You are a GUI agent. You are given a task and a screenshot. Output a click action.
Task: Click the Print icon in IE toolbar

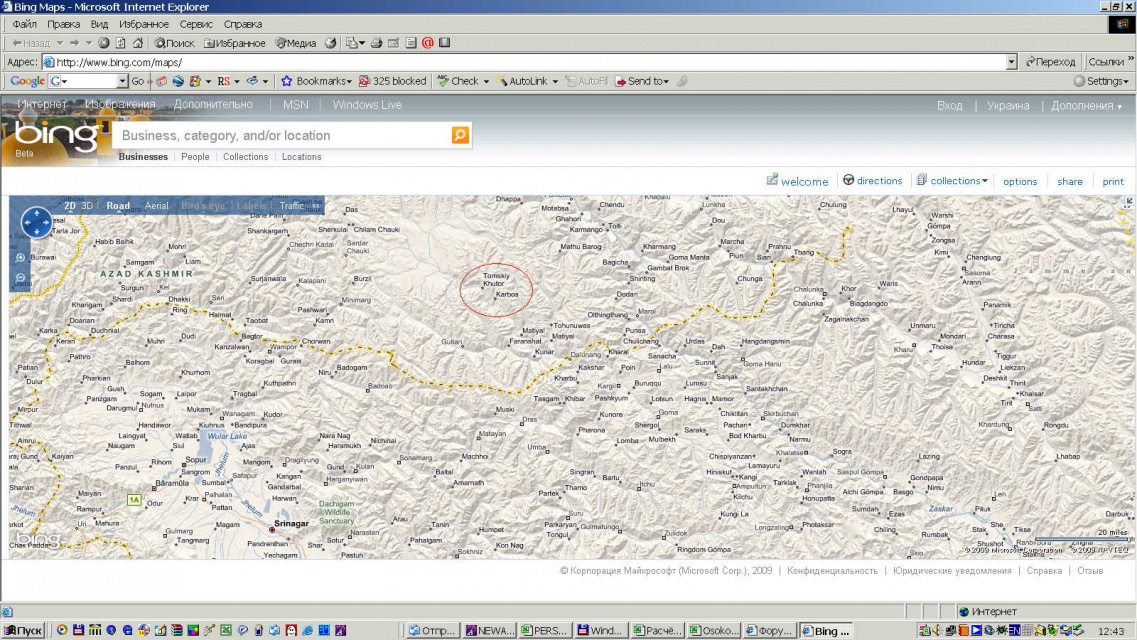point(377,43)
